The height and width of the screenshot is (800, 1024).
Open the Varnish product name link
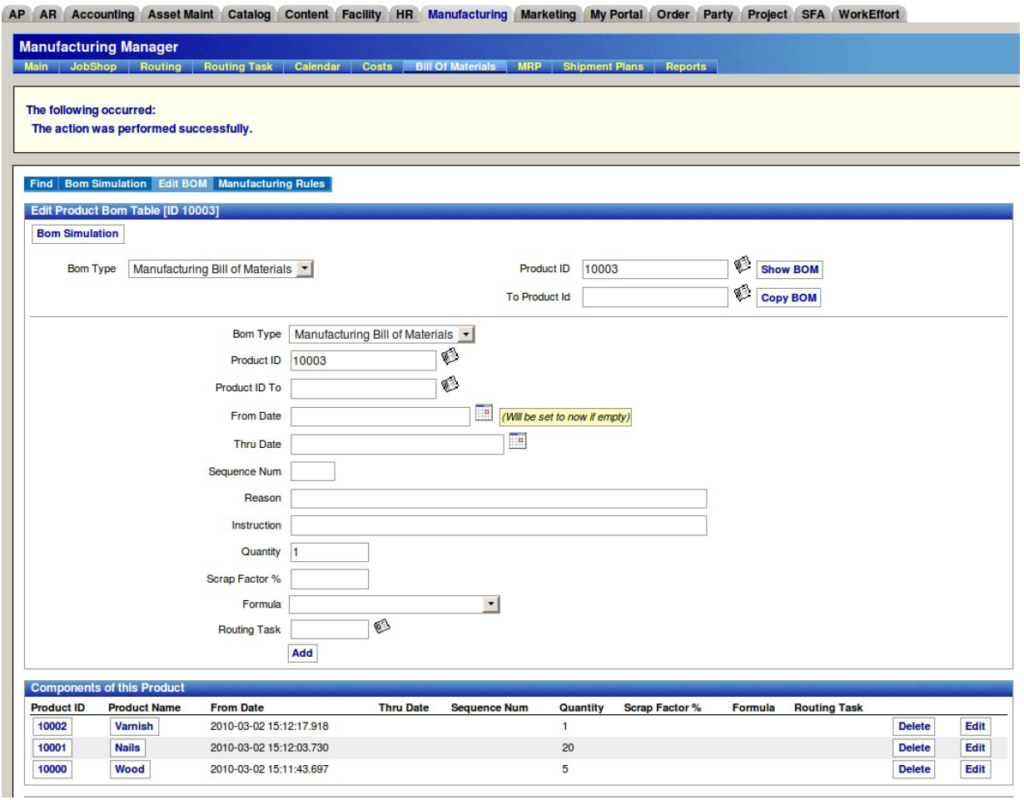pyautogui.click(x=134, y=727)
